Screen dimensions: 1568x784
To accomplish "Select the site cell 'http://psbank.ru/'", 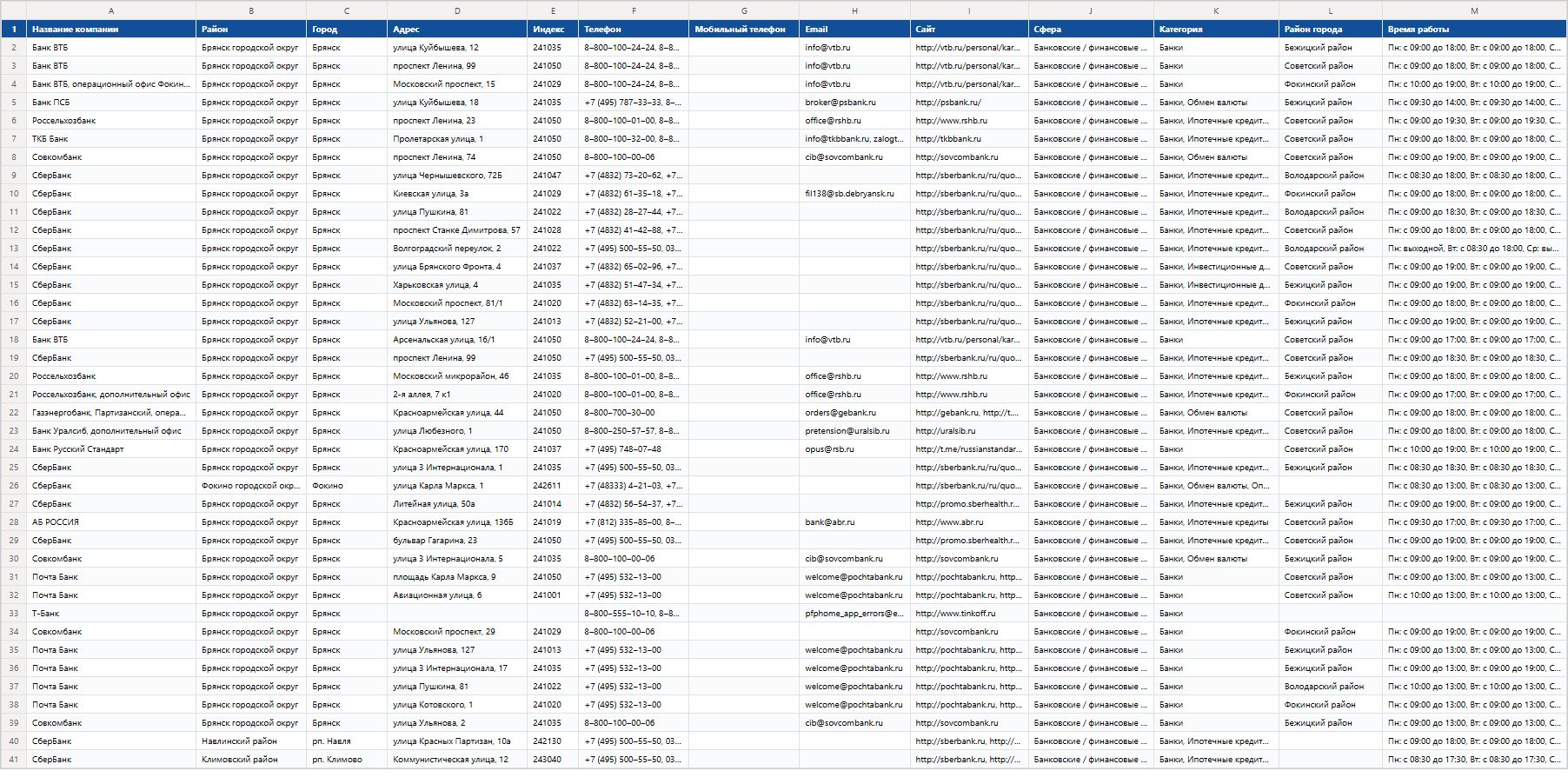I will tap(969, 103).
